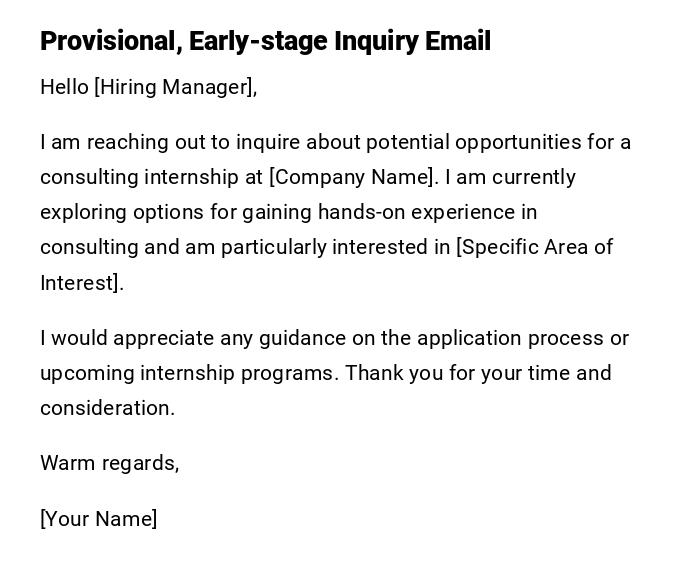Select the '[Company Name]' placeholder text
Image resolution: width=700 pixels, height=581 pixels.
coord(353,177)
